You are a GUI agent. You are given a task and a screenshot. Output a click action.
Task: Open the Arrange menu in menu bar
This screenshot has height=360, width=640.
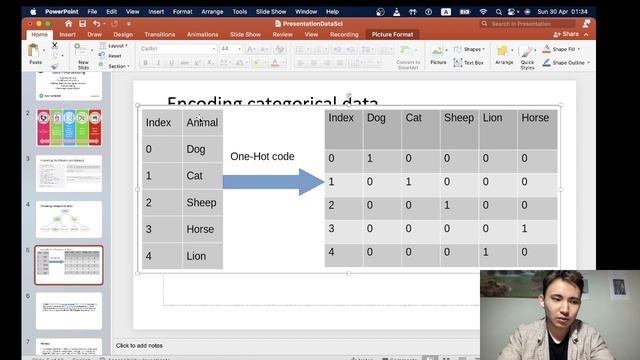[x=212, y=11]
